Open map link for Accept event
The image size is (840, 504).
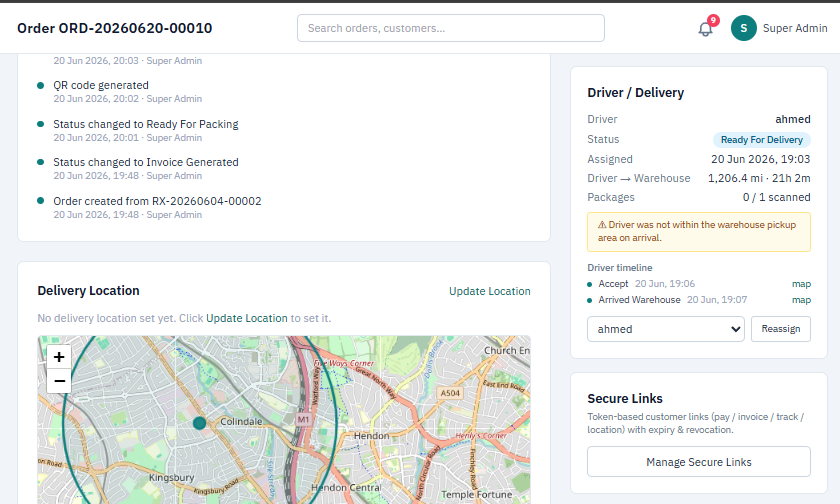(x=801, y=284)
